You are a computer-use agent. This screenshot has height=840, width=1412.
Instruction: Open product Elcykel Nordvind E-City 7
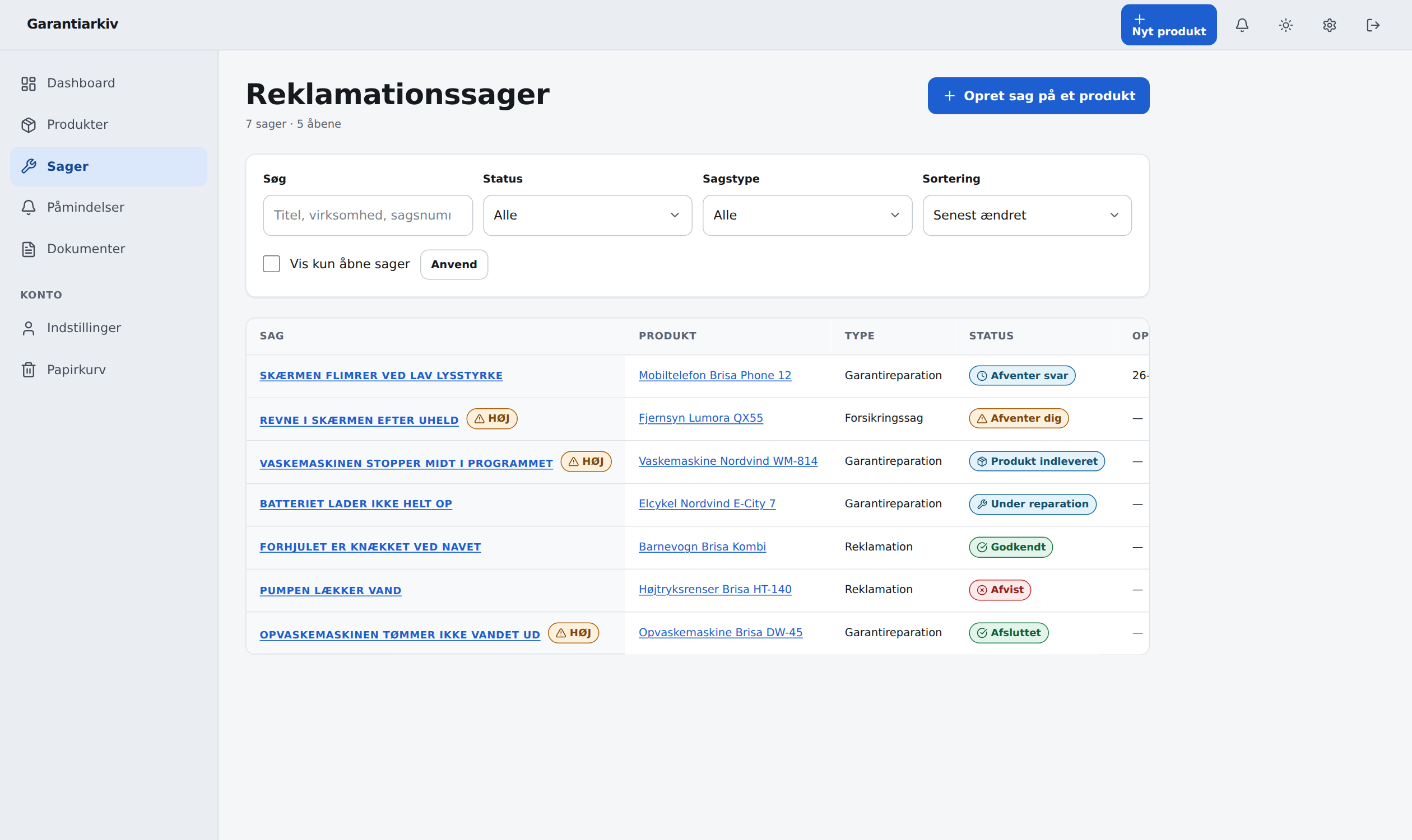coord(707,503)
